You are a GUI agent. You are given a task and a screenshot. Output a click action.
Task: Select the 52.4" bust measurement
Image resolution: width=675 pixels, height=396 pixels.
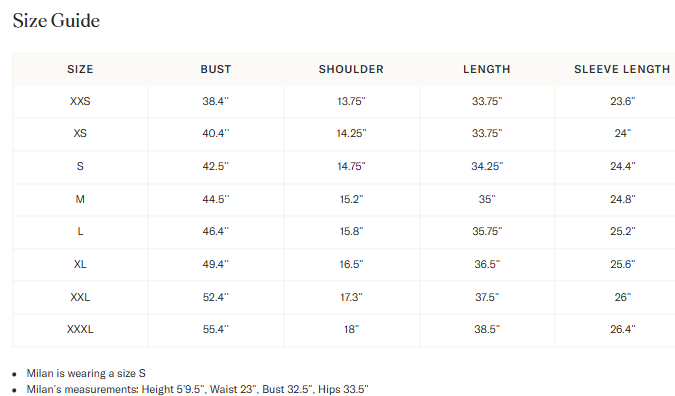216,297
